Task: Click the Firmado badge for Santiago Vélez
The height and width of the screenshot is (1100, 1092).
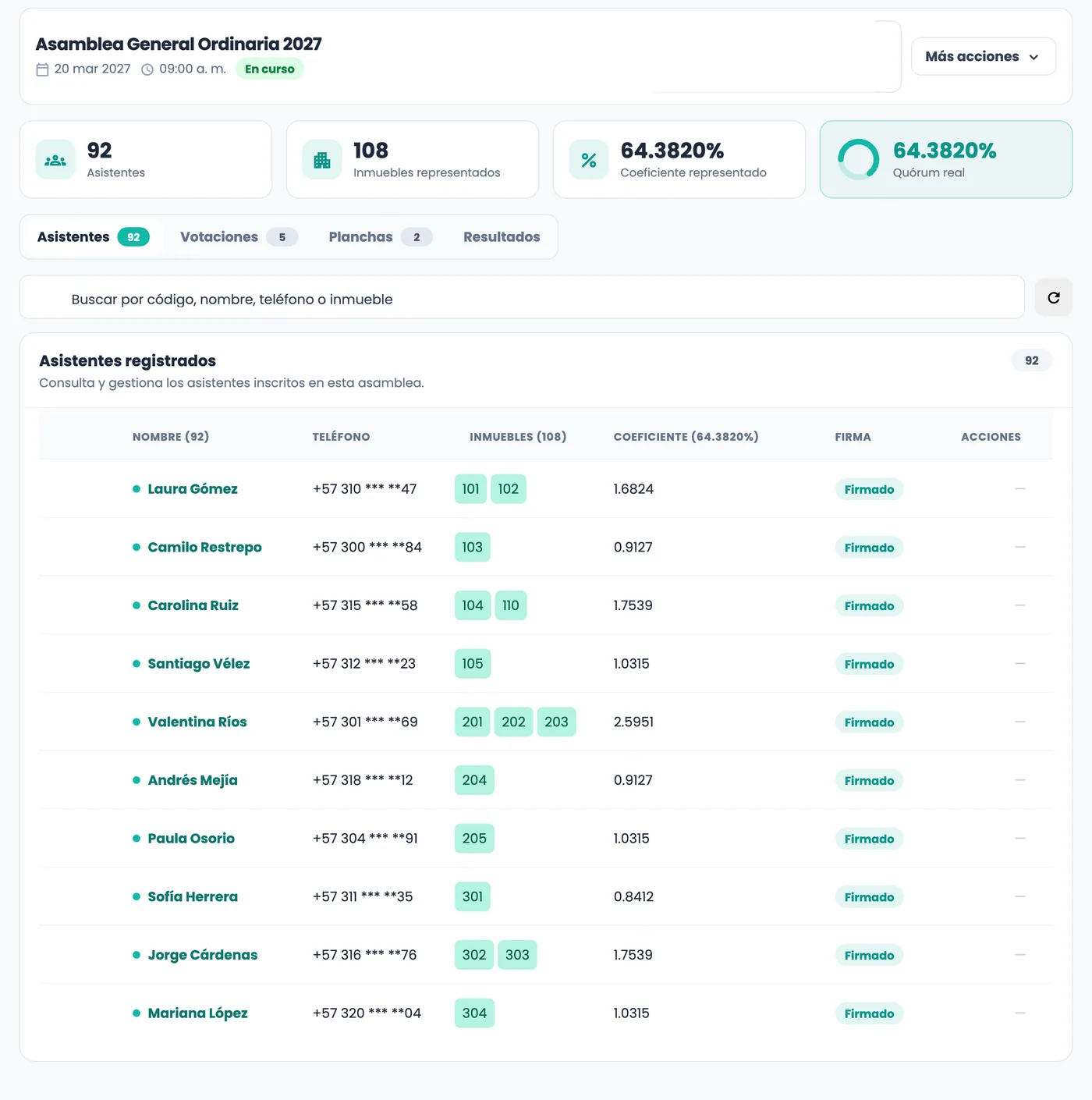Action: click(869, 664)
